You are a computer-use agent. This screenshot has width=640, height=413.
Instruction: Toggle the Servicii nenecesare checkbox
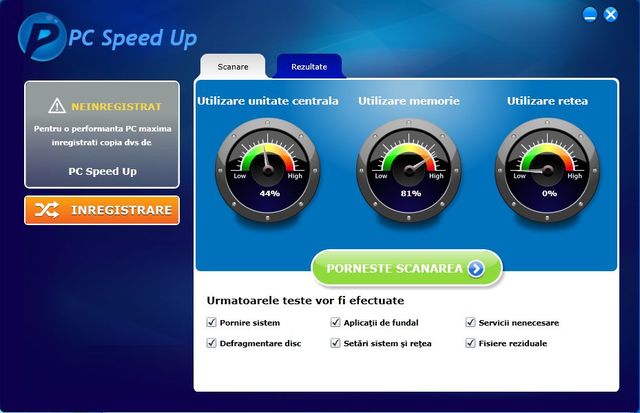(x=470, y=322)
